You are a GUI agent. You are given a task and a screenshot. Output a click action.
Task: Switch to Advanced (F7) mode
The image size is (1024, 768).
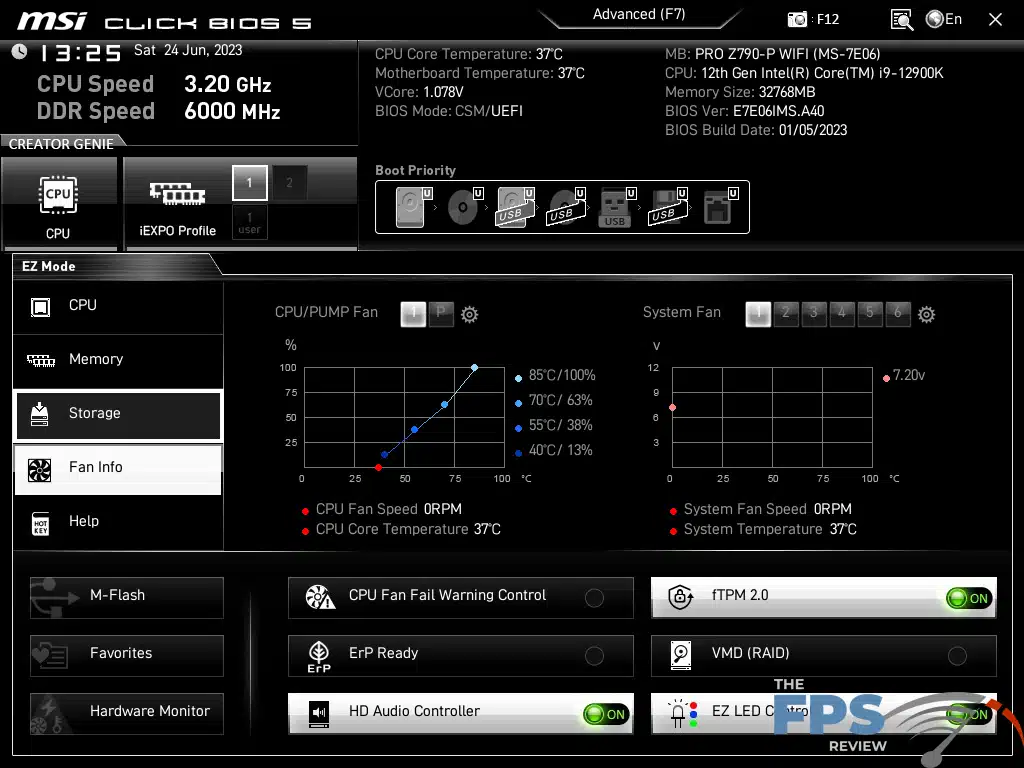639,15
